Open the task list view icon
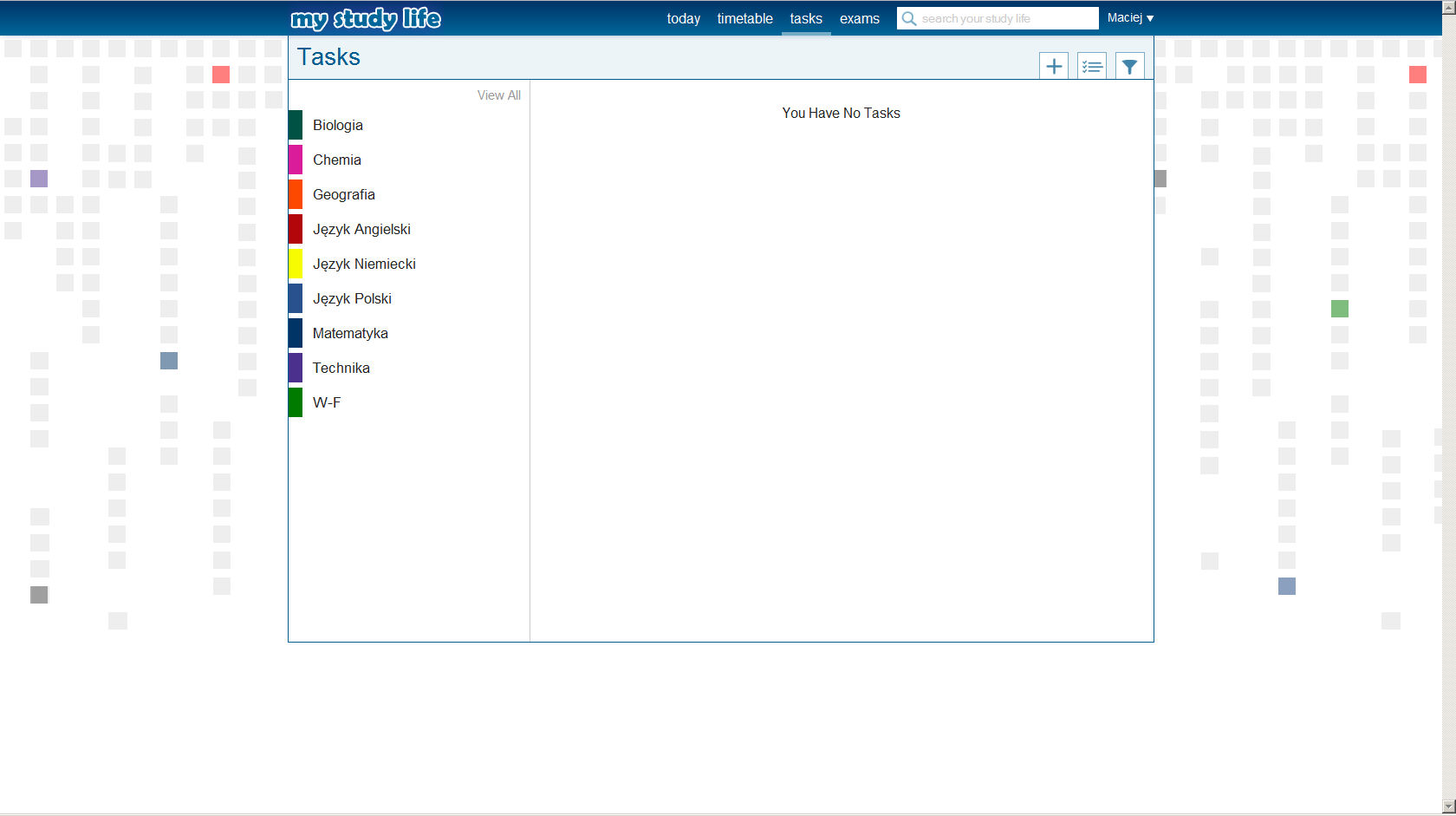Image resolution: width=1456 pixels, height=816 pixels. pyautogui.click(x=1092, y=66)
